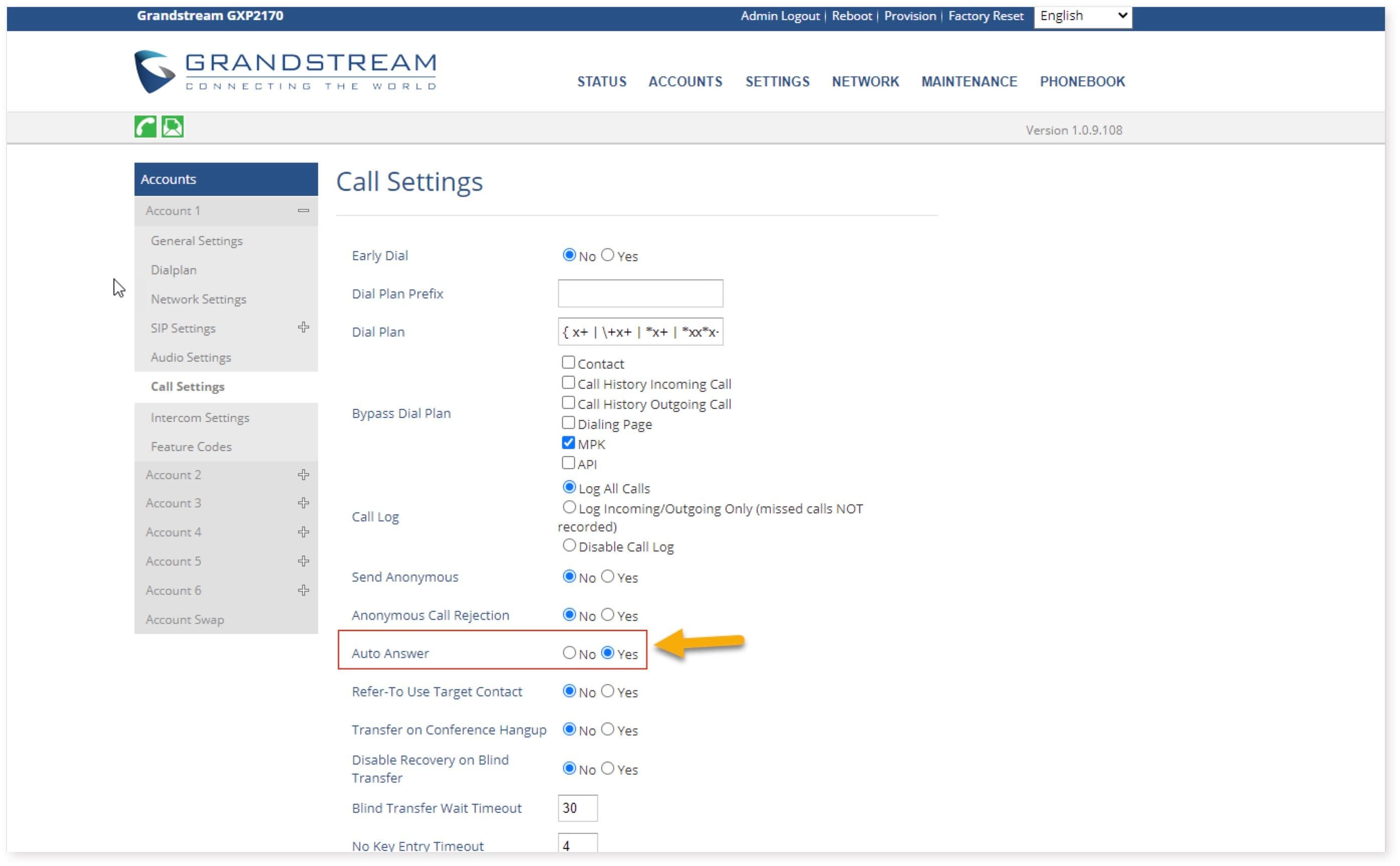
Task: Click the Accounts sidebar header
Action: [226, 179]
